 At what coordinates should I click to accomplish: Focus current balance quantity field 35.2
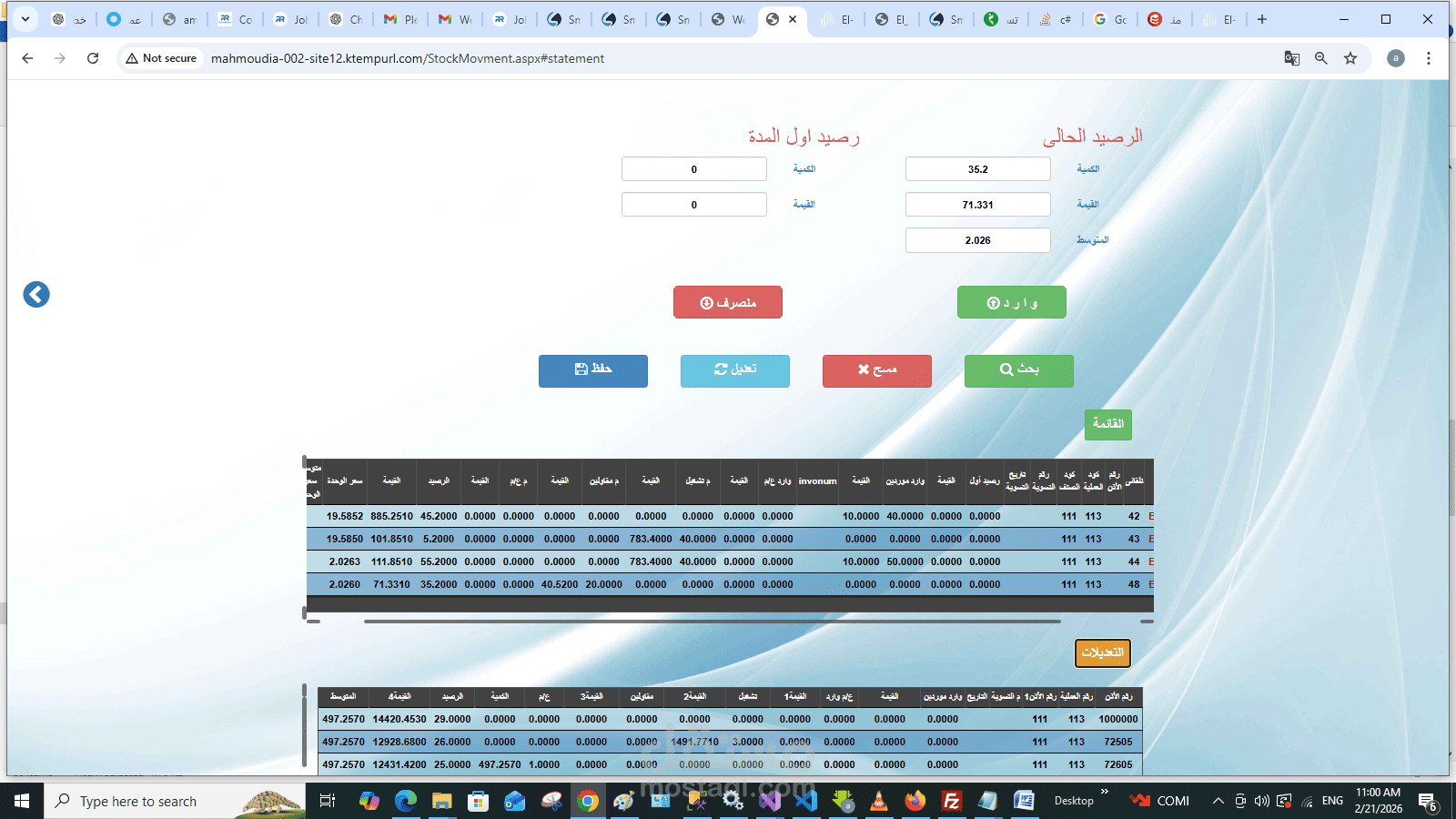(978, 169)
